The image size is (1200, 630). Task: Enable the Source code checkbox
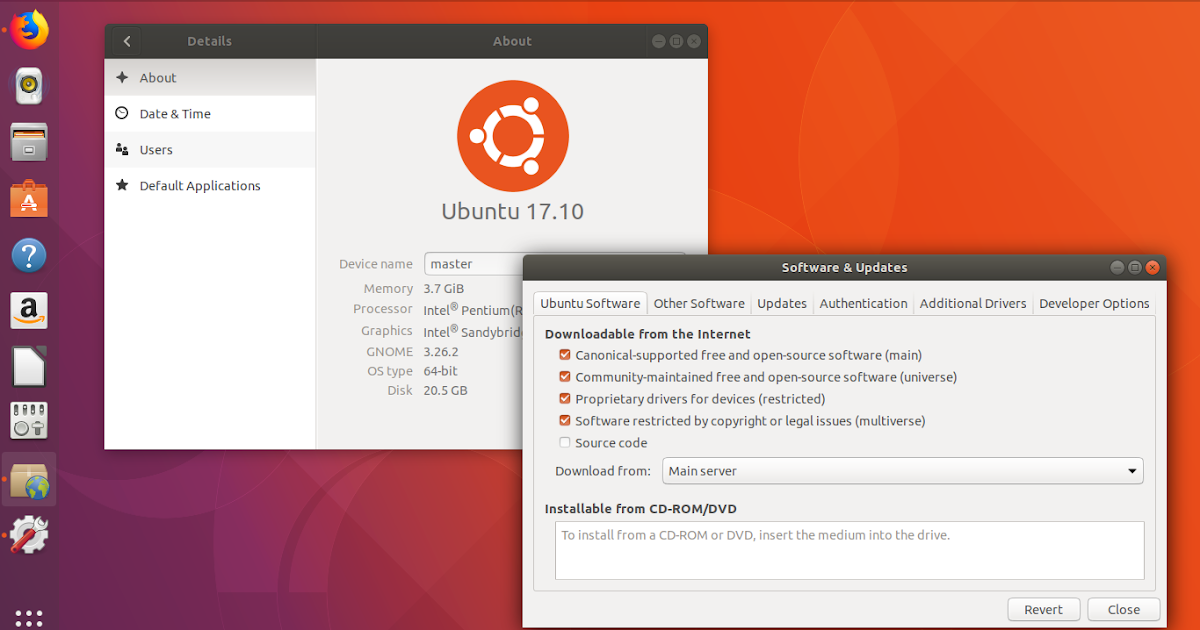pos(564,442)
